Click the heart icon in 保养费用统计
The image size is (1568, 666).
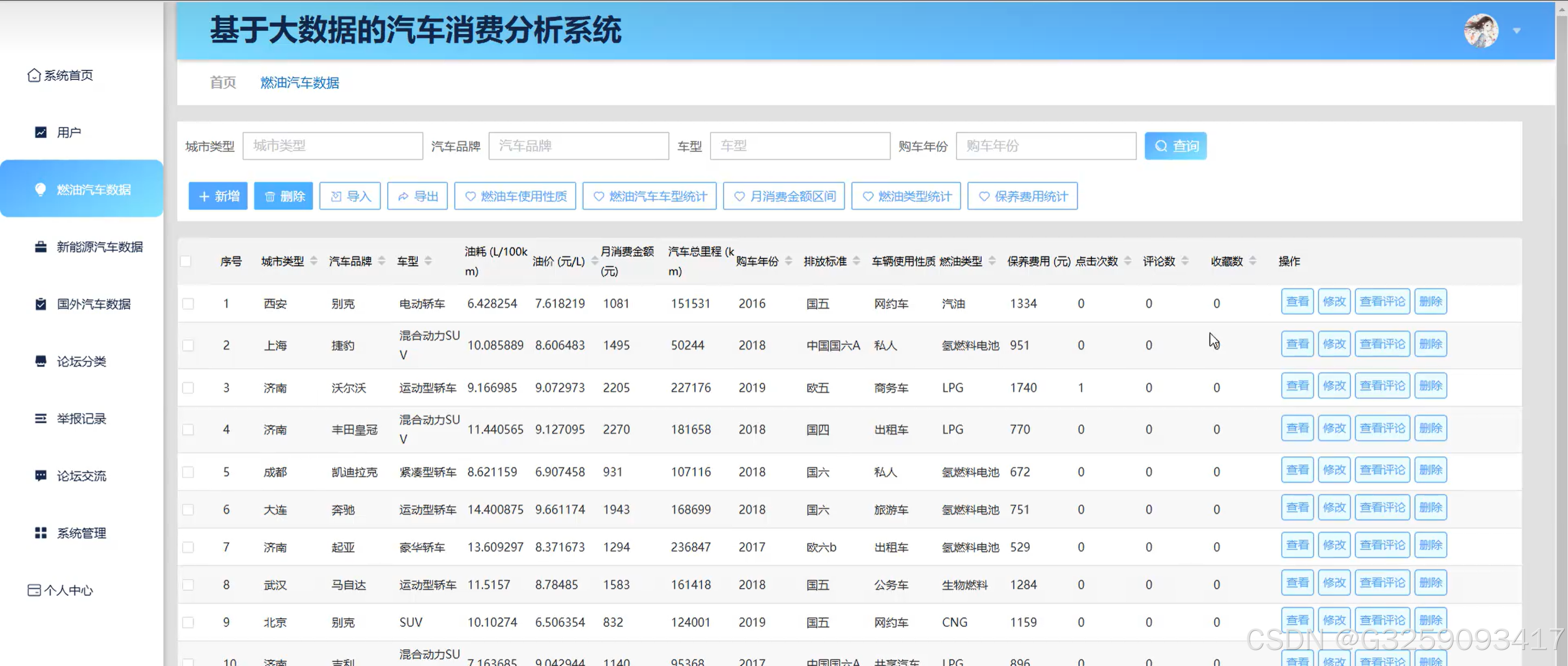[x=984, y=197]
